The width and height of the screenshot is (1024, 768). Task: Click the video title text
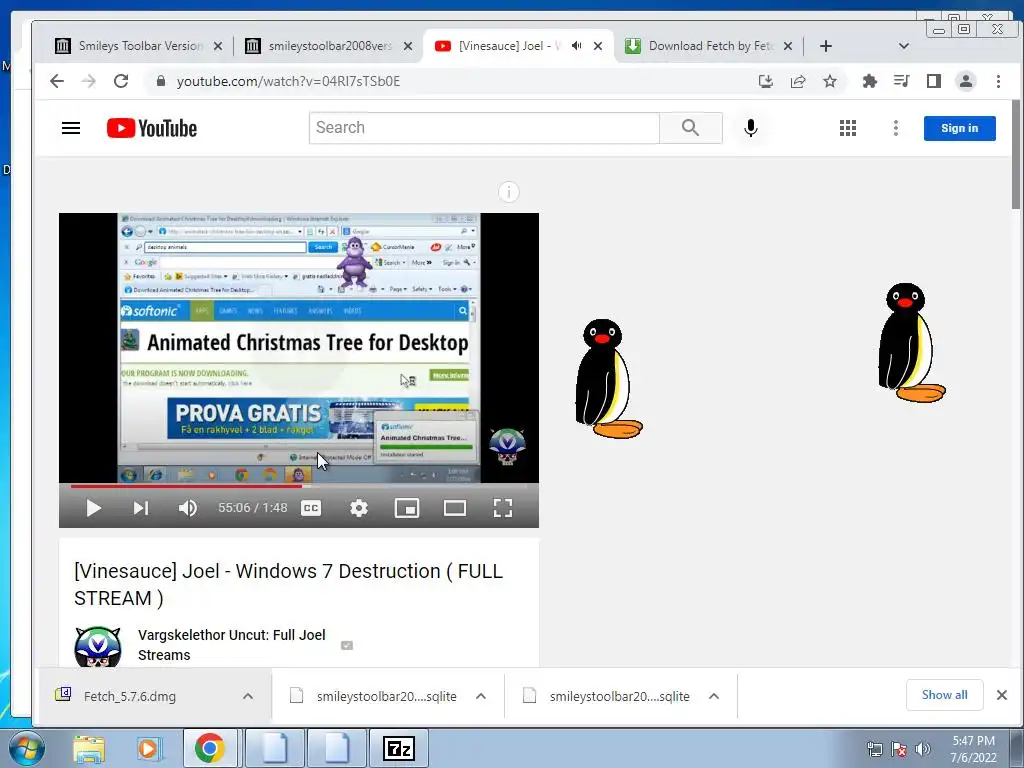(288, 584)
